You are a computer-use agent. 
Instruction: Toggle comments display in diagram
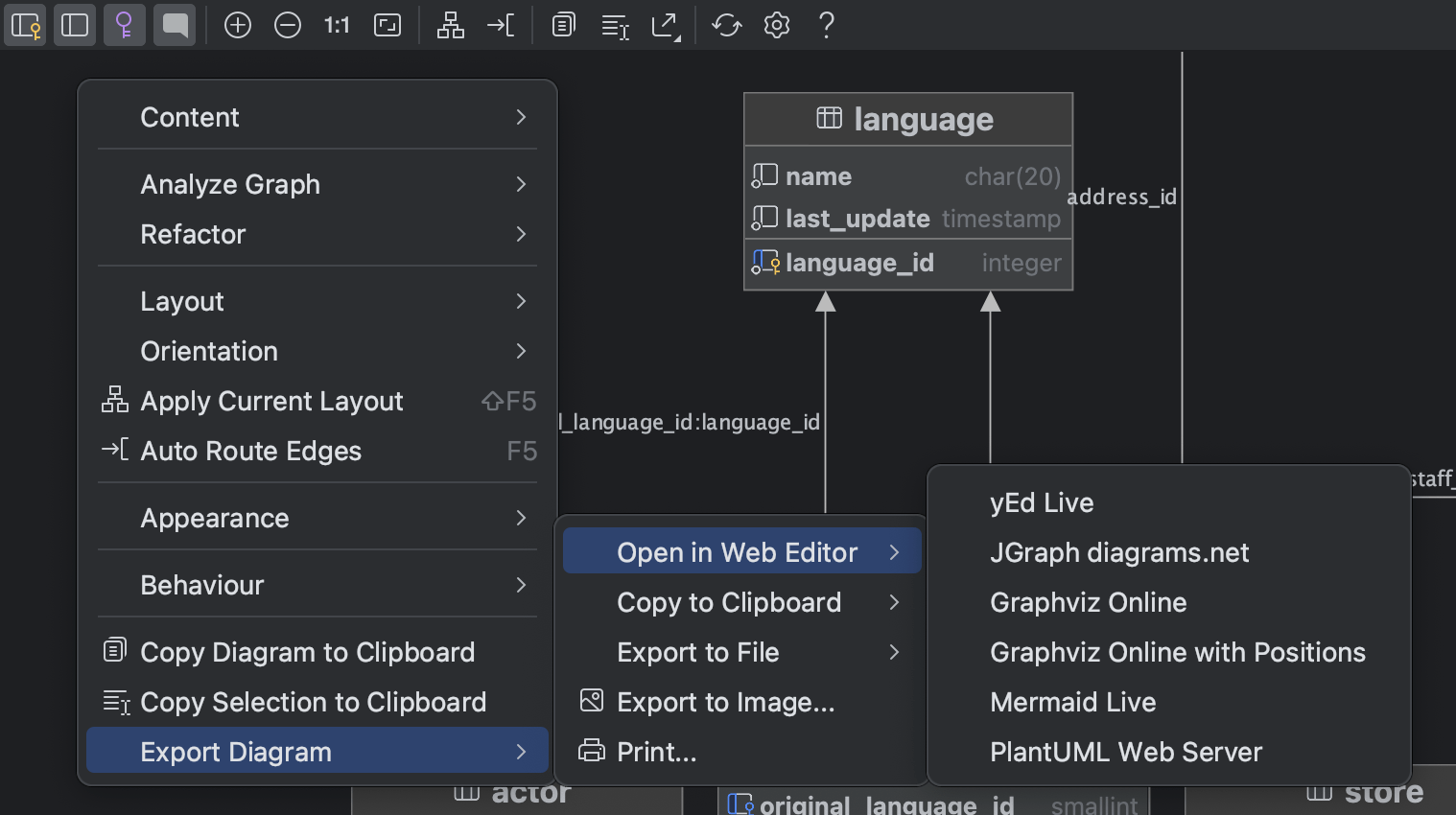click(175, 25)
